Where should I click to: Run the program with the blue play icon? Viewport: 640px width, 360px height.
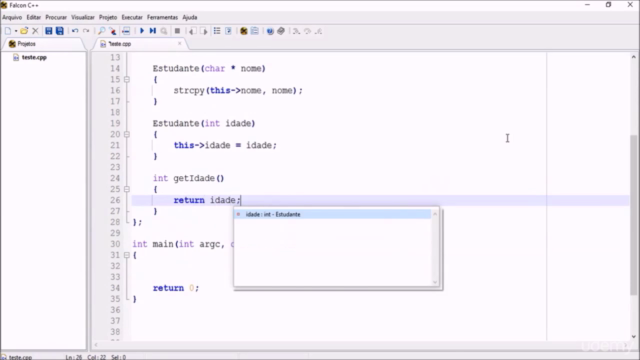(142, 31)
